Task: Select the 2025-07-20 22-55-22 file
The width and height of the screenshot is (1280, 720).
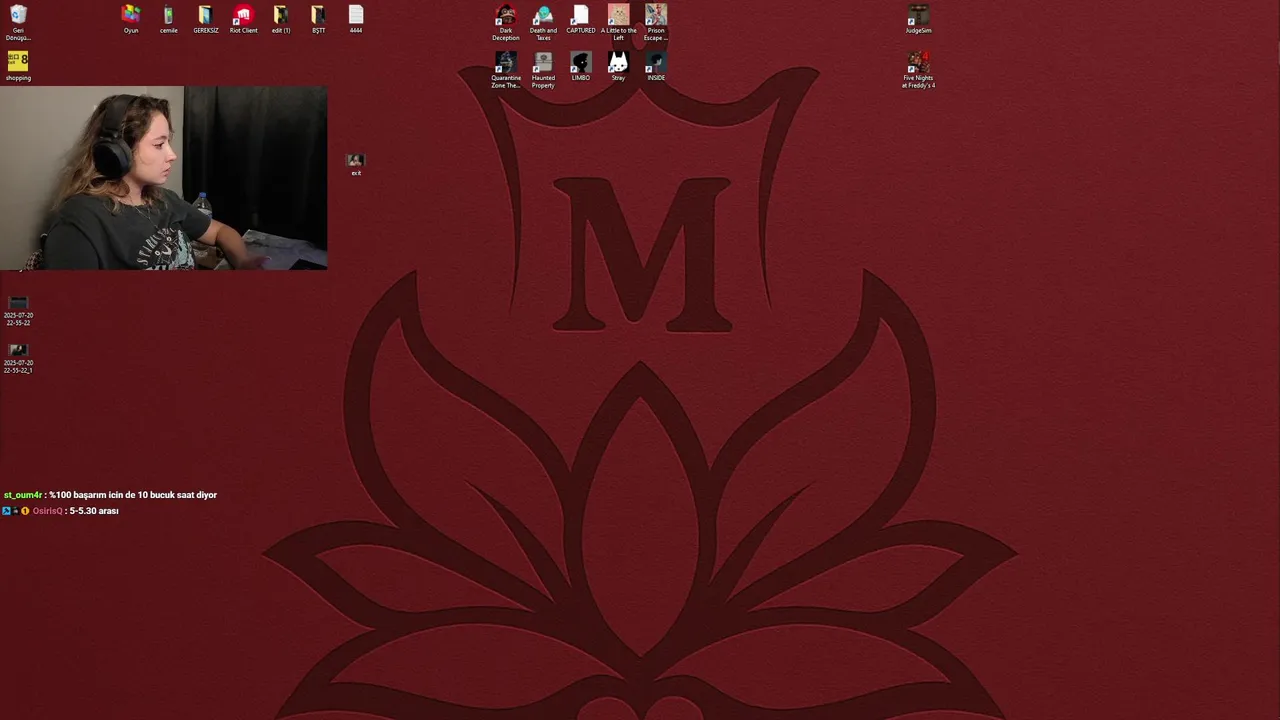Action: (x=18, y=311)
